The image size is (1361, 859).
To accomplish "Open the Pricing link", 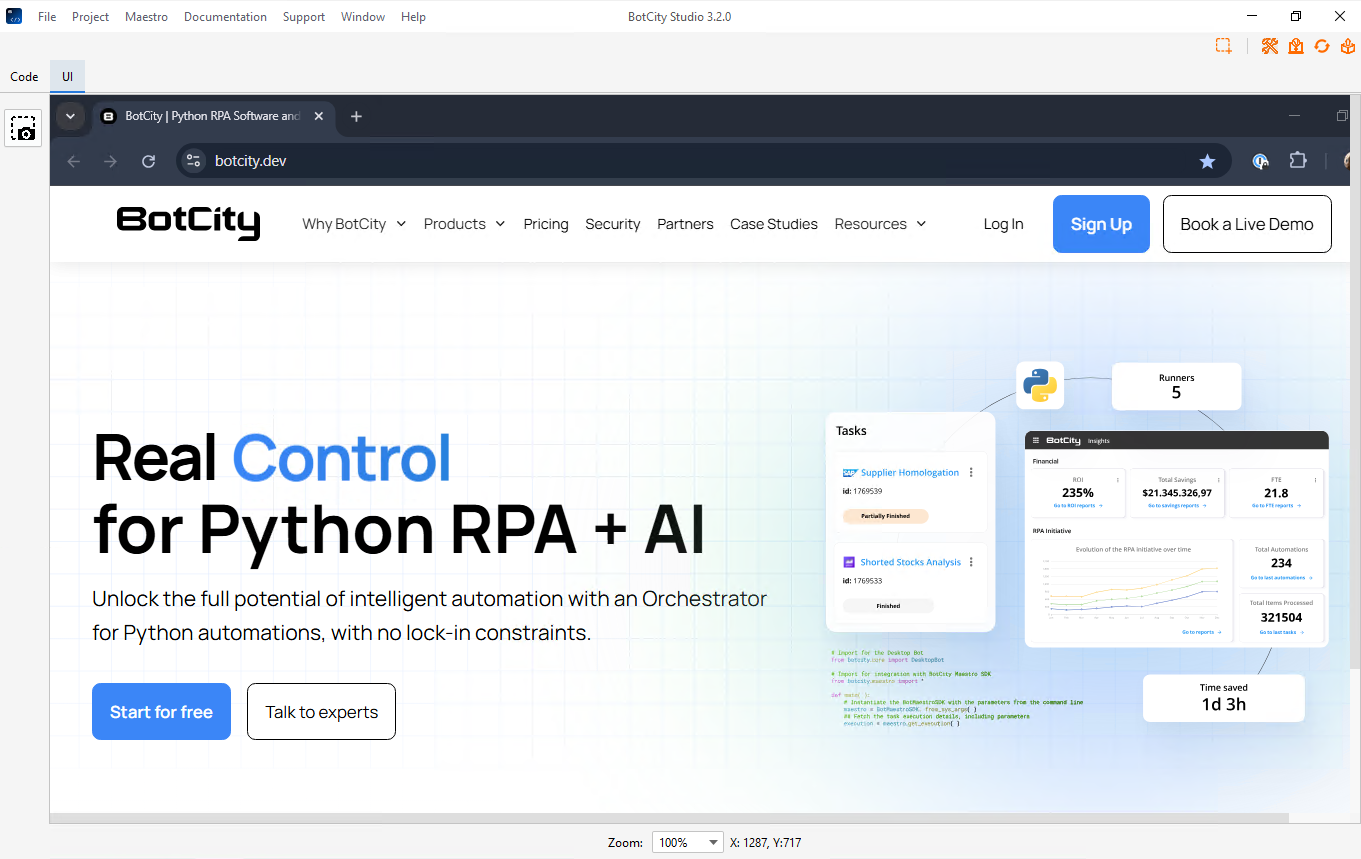I will coord(546,224).
